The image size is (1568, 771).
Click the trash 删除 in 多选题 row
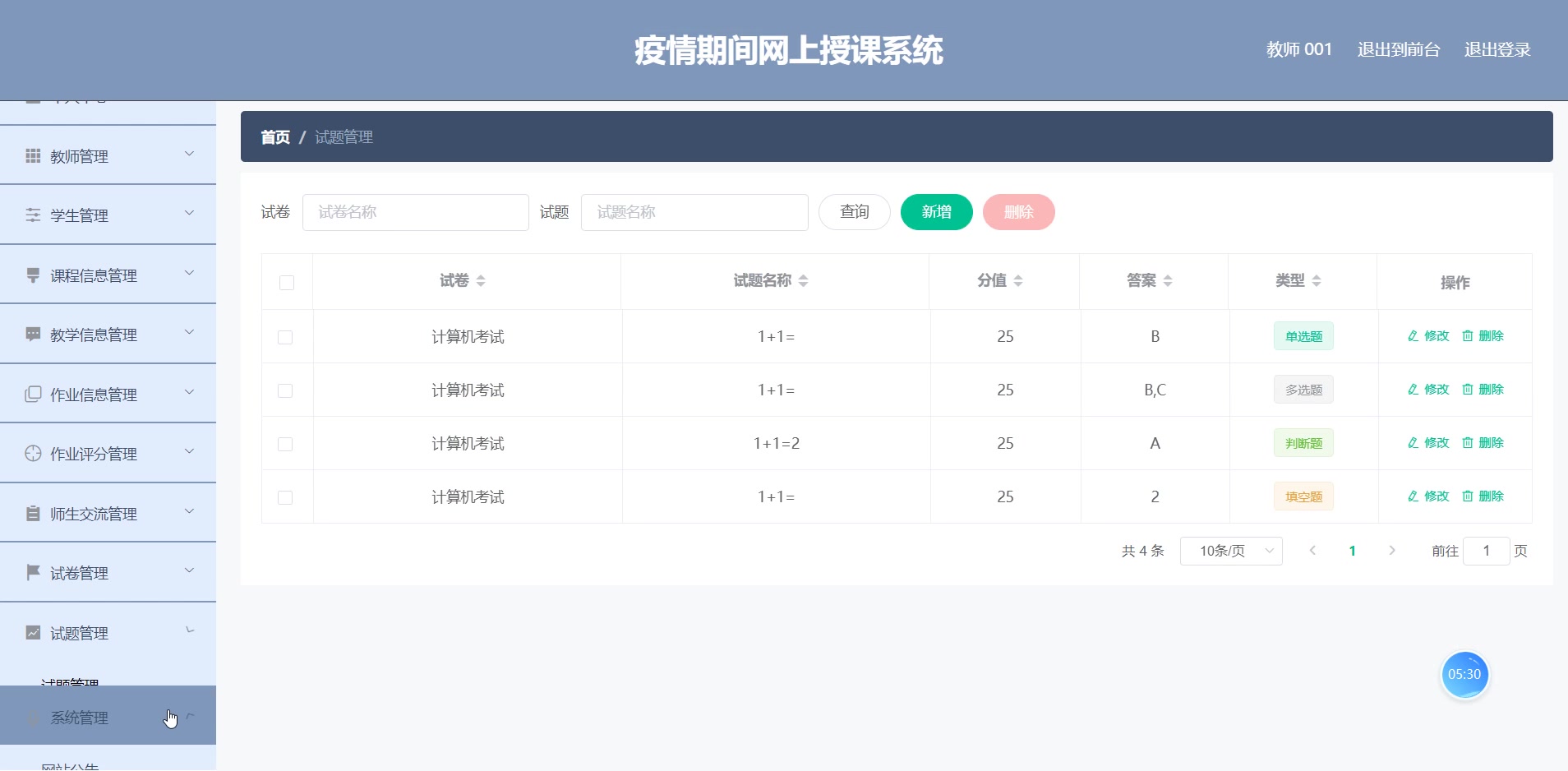tap(1483, 389)
